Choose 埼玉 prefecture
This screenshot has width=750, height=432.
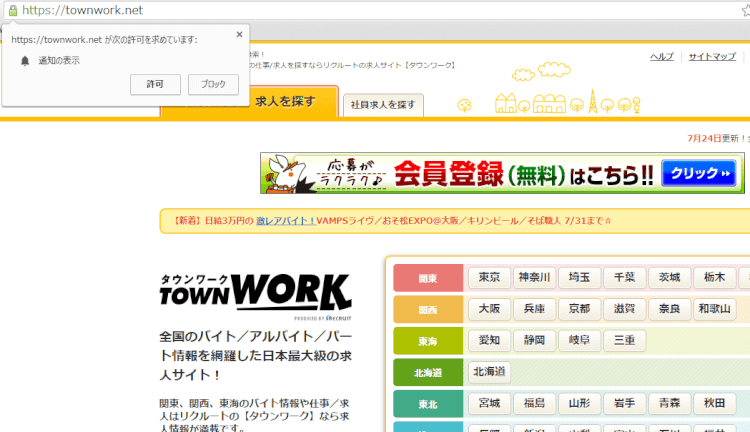(x=579, y=277)
